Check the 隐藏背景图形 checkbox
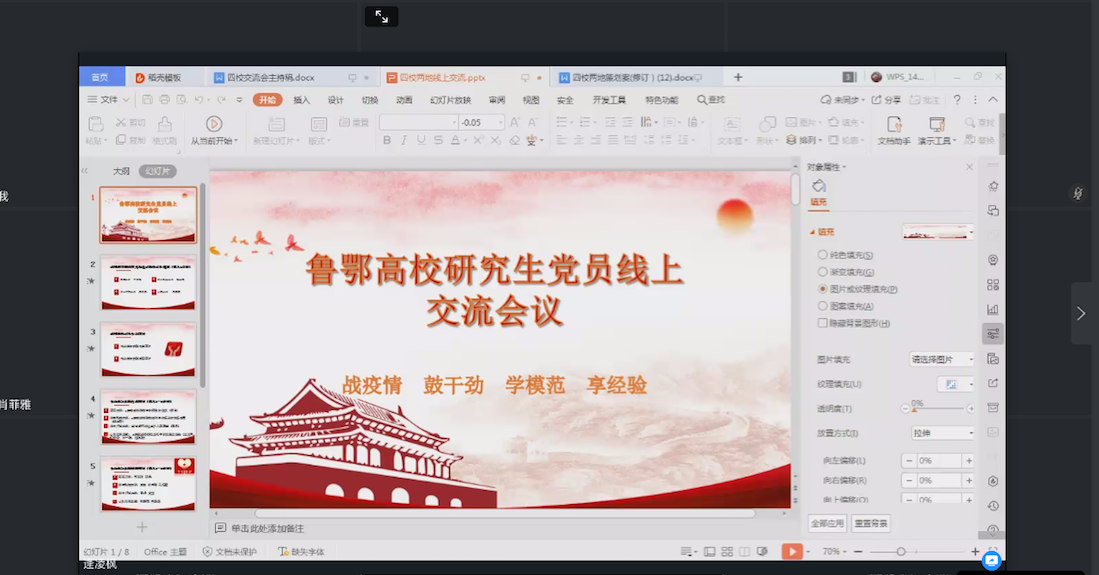The width and height of the screenshot is (1099, 575). click(x=823, y=323)
